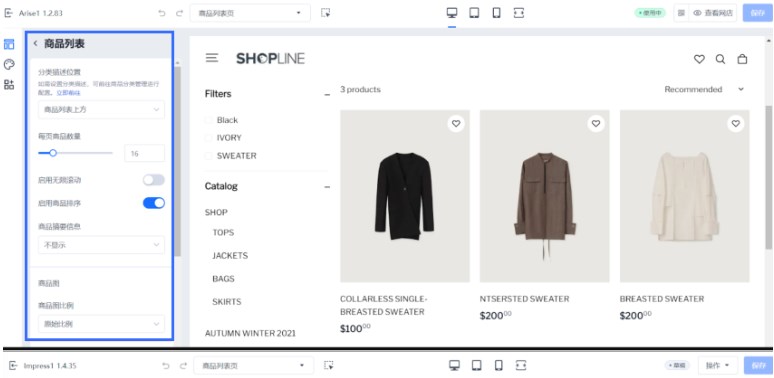Click the SHOPLINE logo

tap(271, 58)
